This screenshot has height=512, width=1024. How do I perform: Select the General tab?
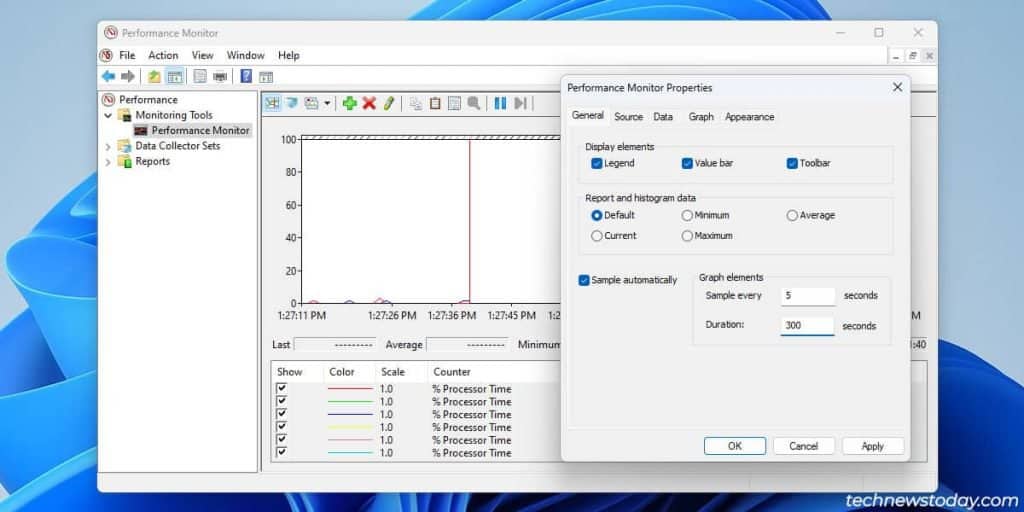tap(588, 116)
